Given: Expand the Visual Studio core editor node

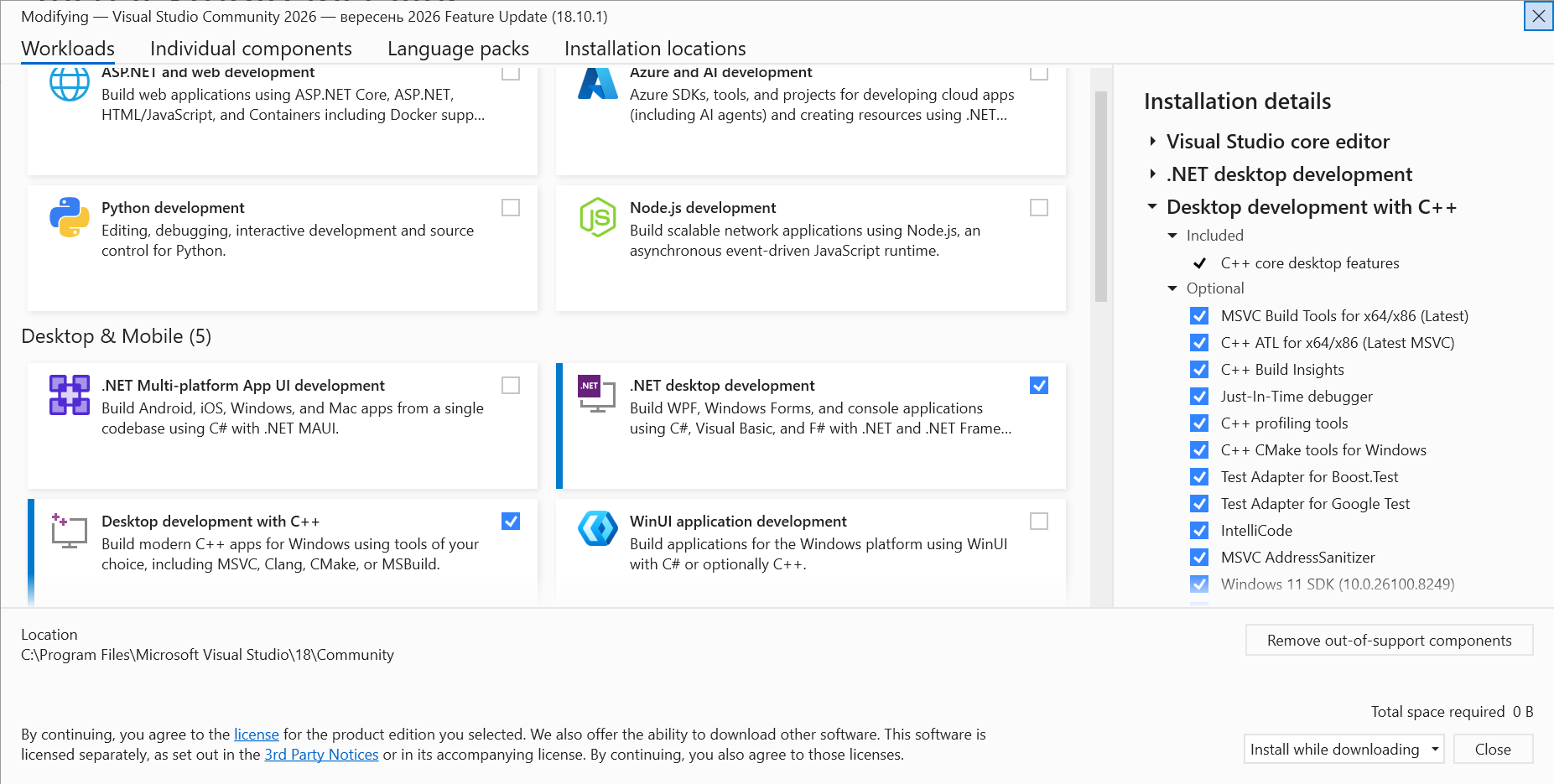Looking at the screenshot, I should 1153,142.
